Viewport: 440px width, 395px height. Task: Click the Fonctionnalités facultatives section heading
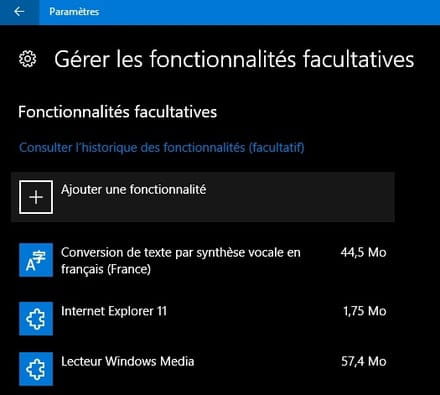[118, 112]
